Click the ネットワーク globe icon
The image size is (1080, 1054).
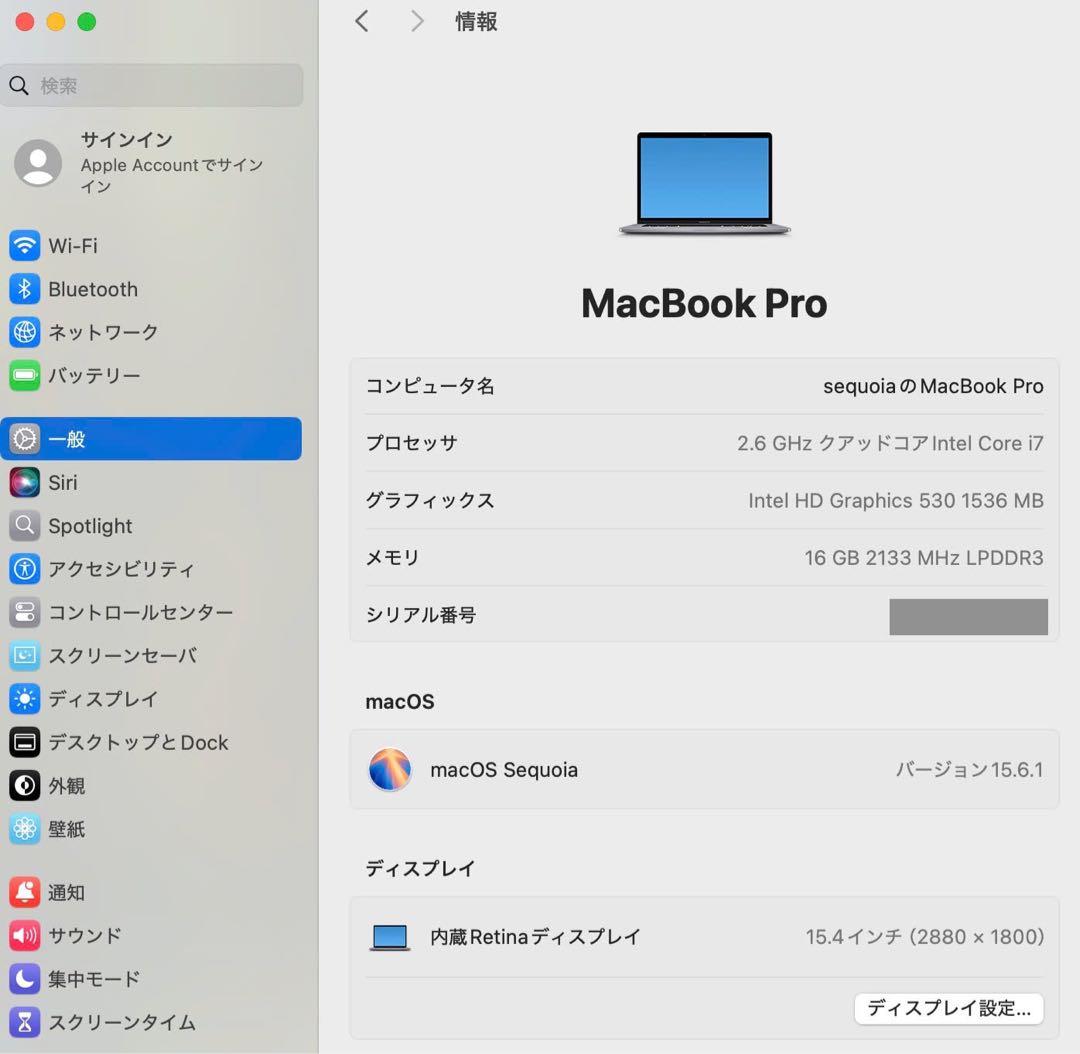(25, 332)
